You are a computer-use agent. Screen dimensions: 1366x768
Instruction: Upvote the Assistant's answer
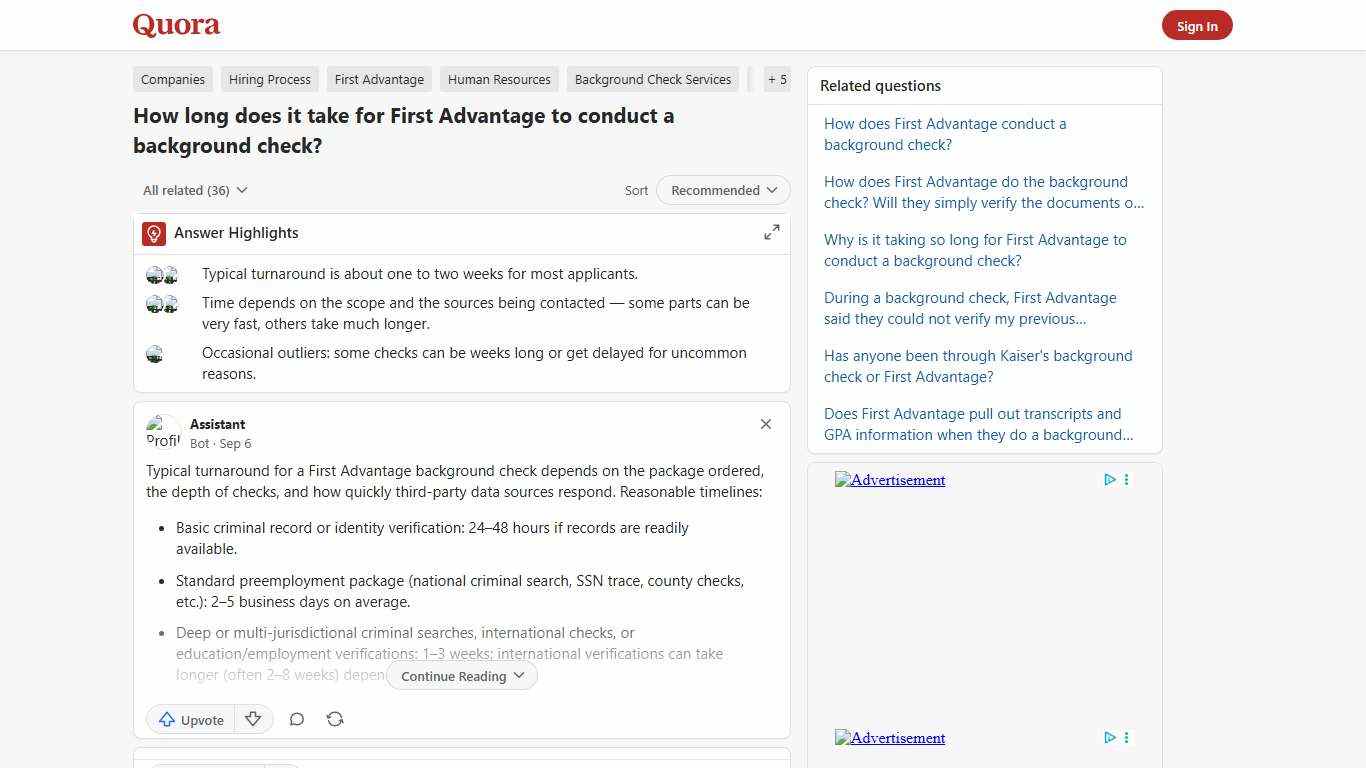190,719
